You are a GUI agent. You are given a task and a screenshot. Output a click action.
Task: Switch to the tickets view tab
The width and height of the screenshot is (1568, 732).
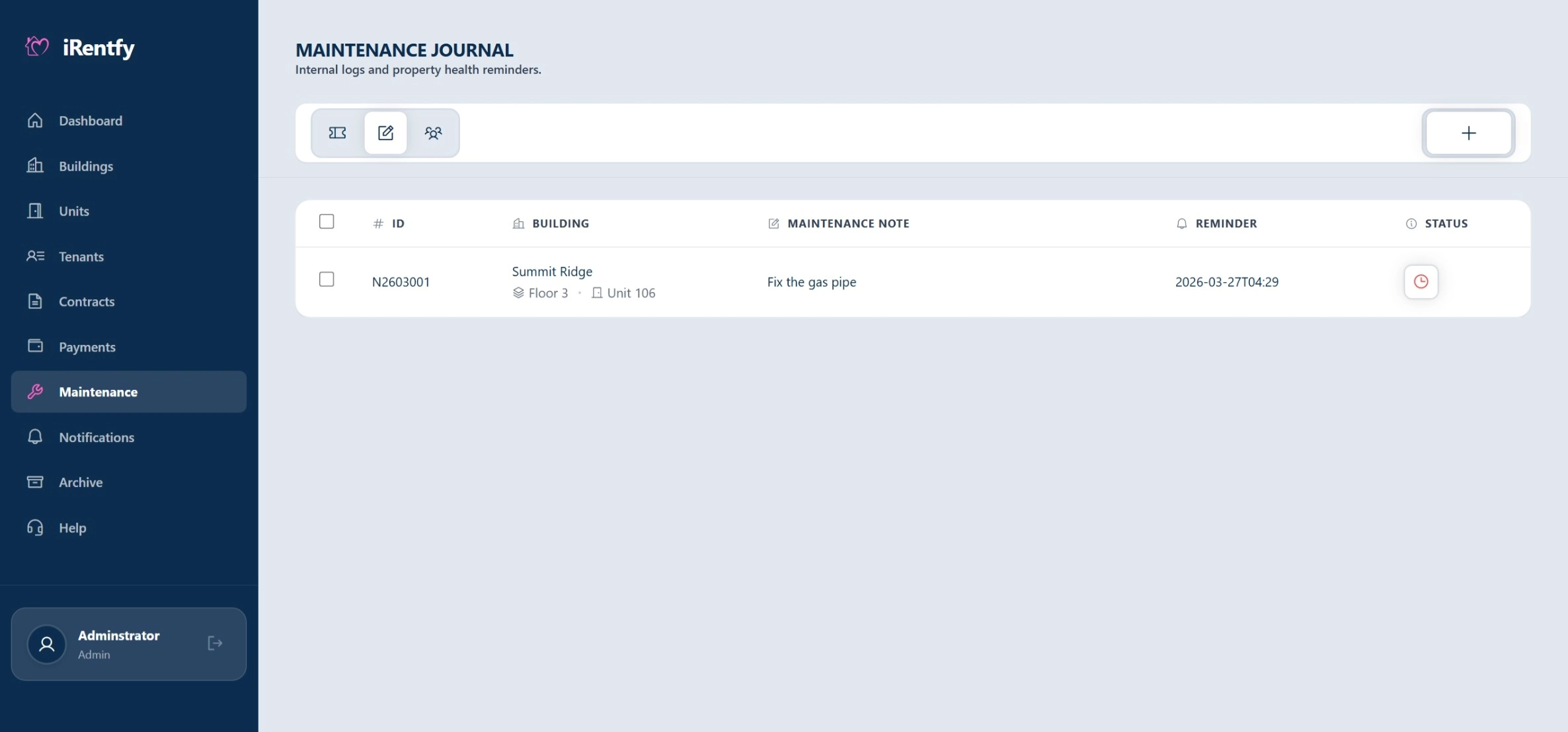[338, 133]
